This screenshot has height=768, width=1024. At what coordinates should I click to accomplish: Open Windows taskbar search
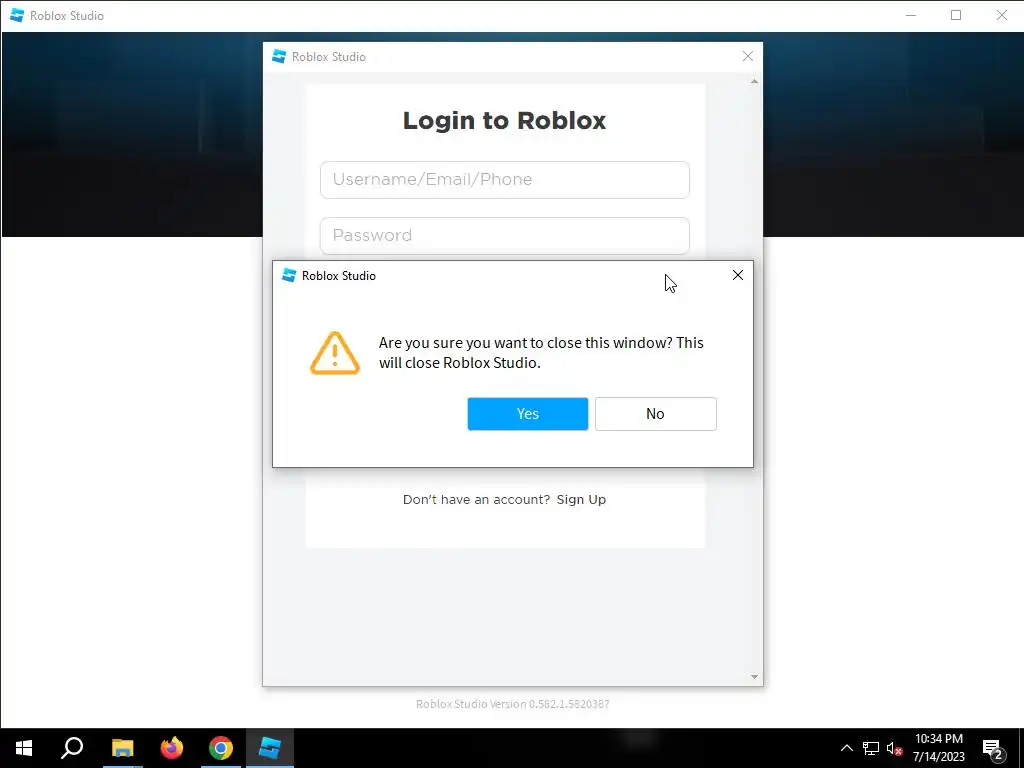click(x=72, y=748)
